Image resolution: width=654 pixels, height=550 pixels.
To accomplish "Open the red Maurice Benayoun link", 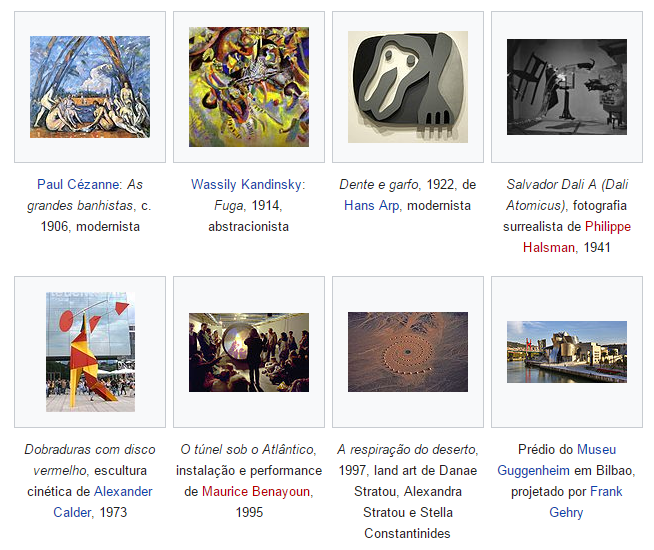I will [256, 491].
